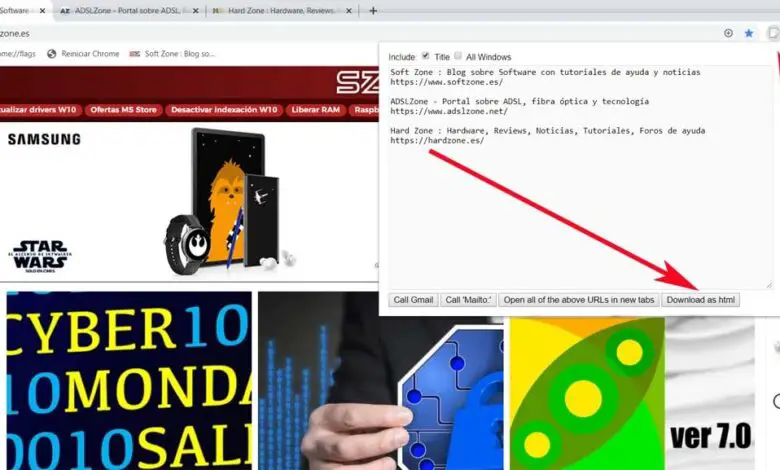Click the Desactivar indexación W10 tag
Screen dimensions: 780x470
tap(224, 110)
